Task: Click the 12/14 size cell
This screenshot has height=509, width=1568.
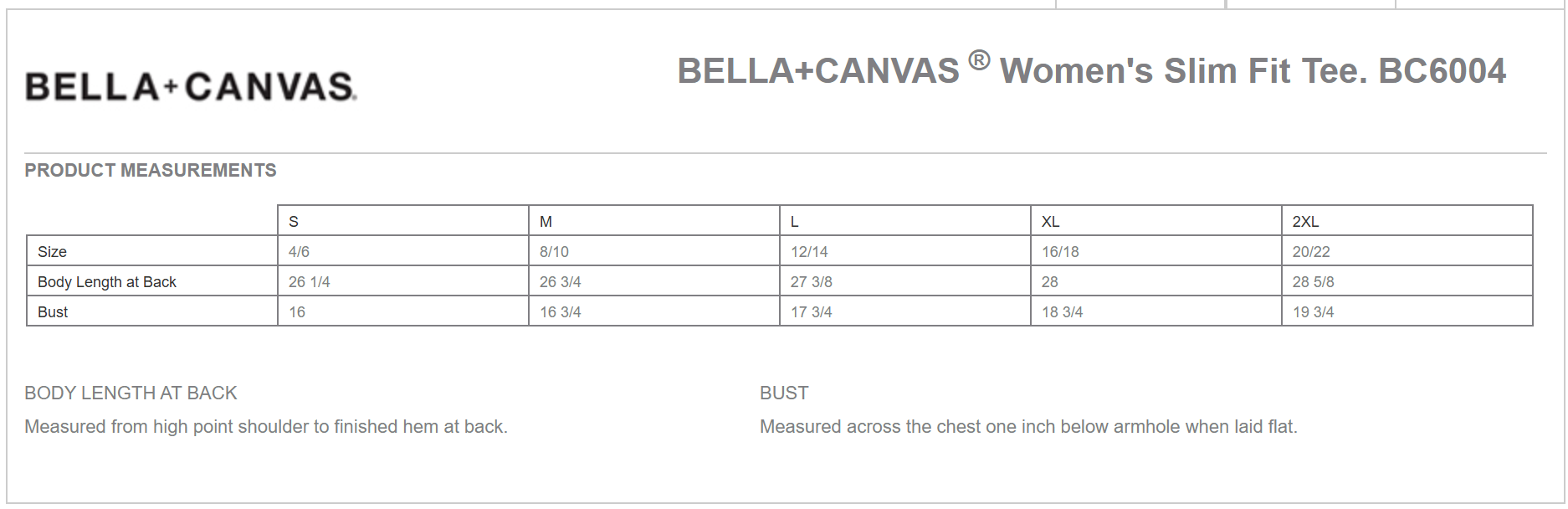Action: coord(809,252)
